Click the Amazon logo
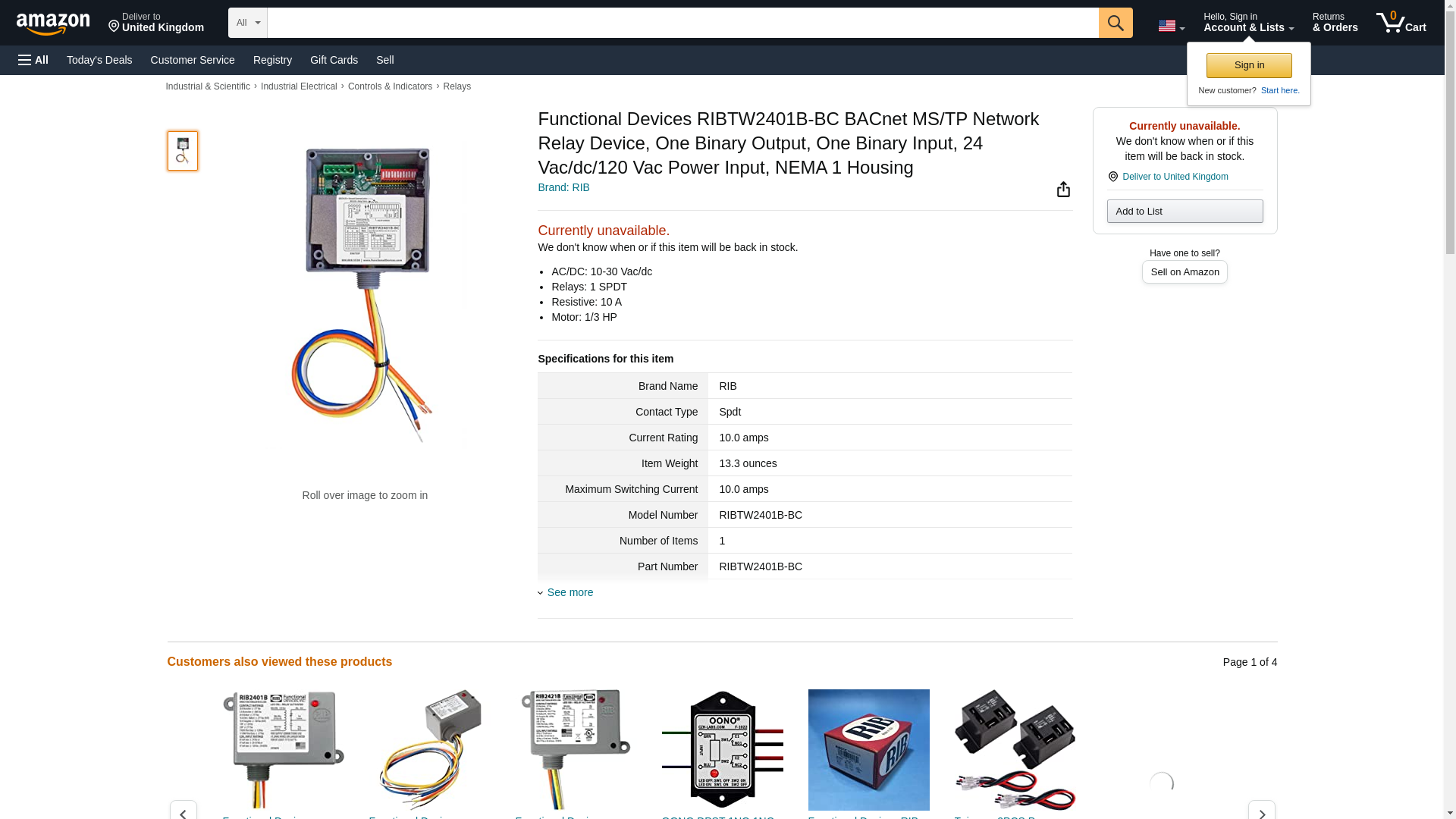This screenshot has height=819, width=1456. click(x=53, y=24)
